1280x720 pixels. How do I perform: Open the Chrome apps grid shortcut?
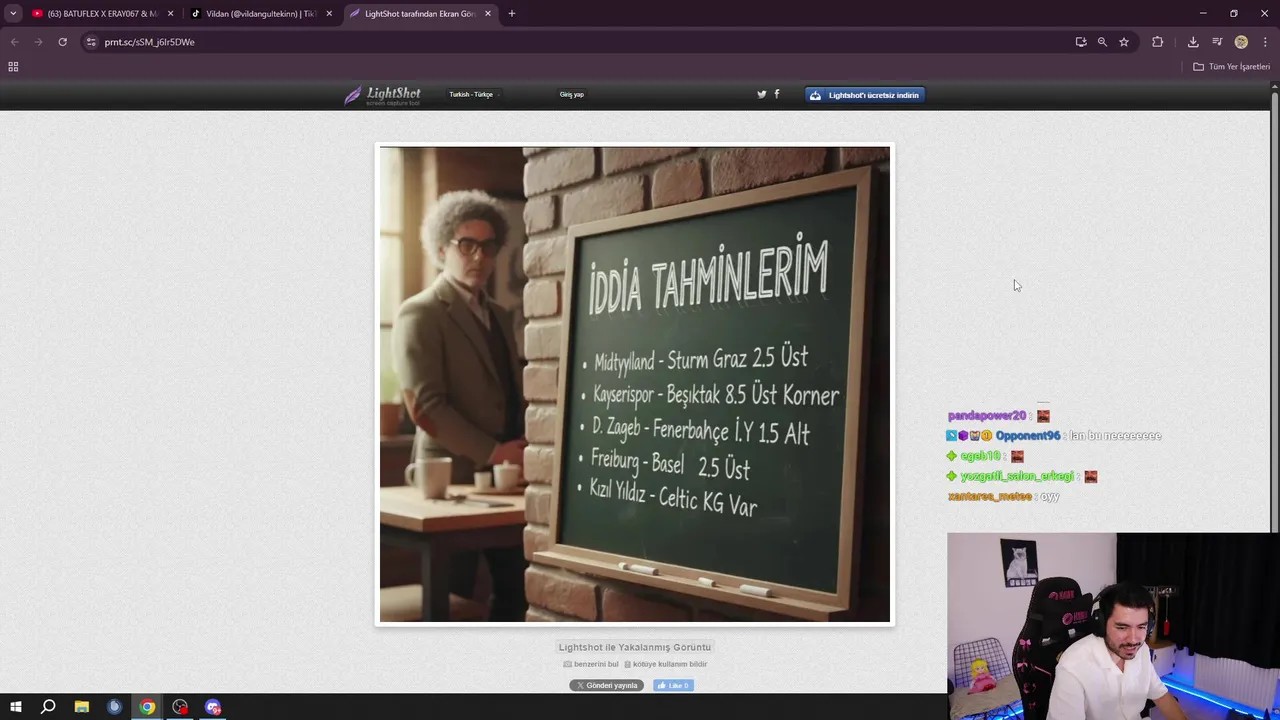click(x=13, y=67)
